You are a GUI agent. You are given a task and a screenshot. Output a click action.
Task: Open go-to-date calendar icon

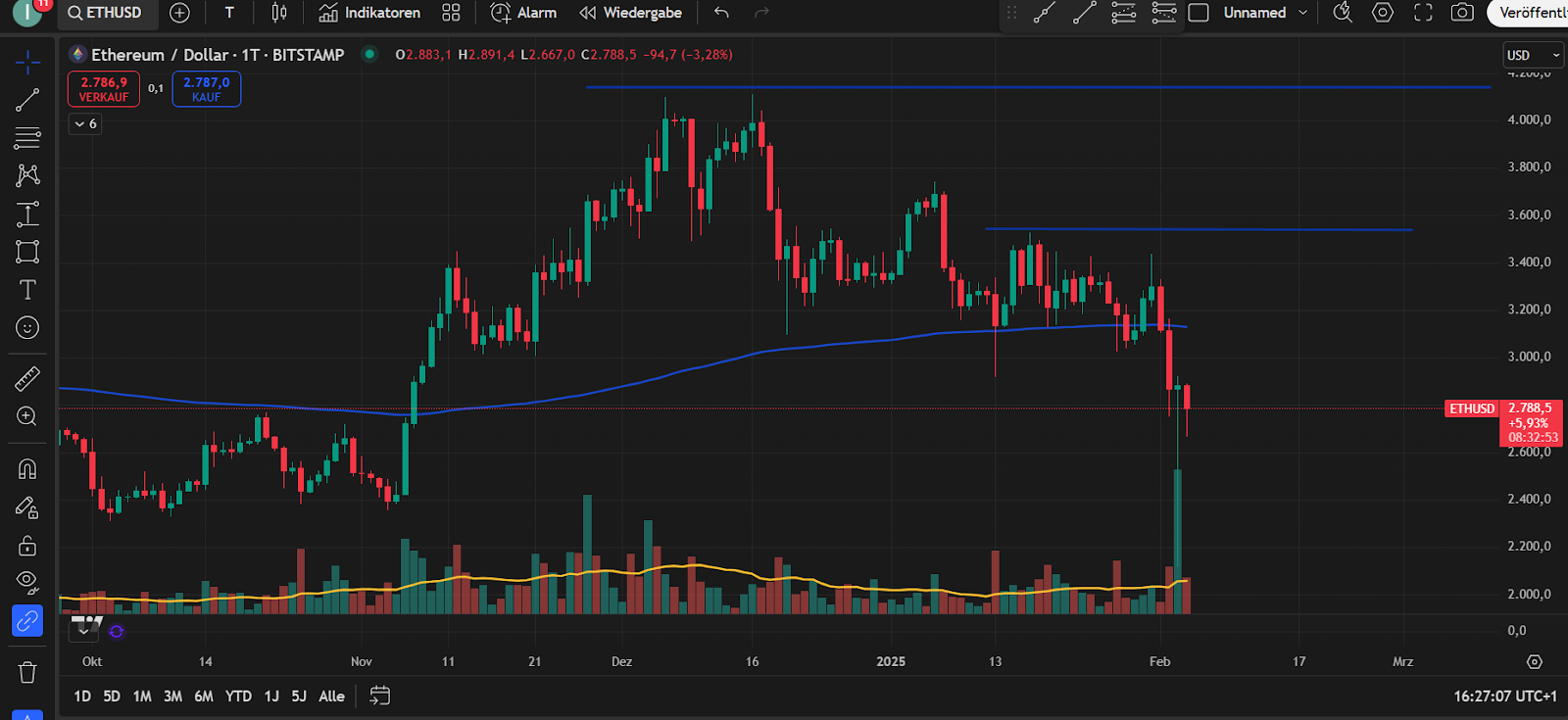click(379, 696)
